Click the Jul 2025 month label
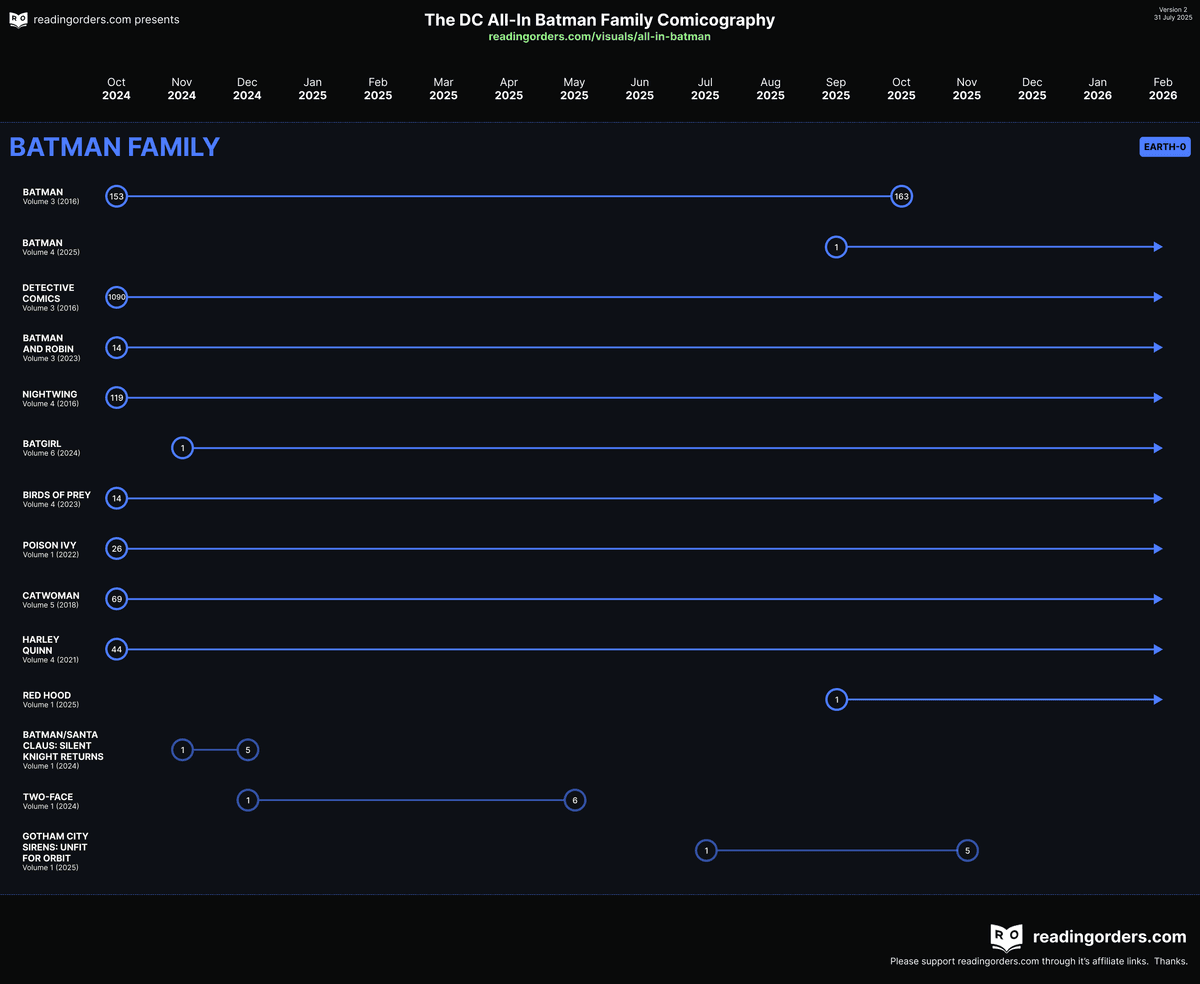The height and width of the screenshot is (984, 1200). click(705, 89)
